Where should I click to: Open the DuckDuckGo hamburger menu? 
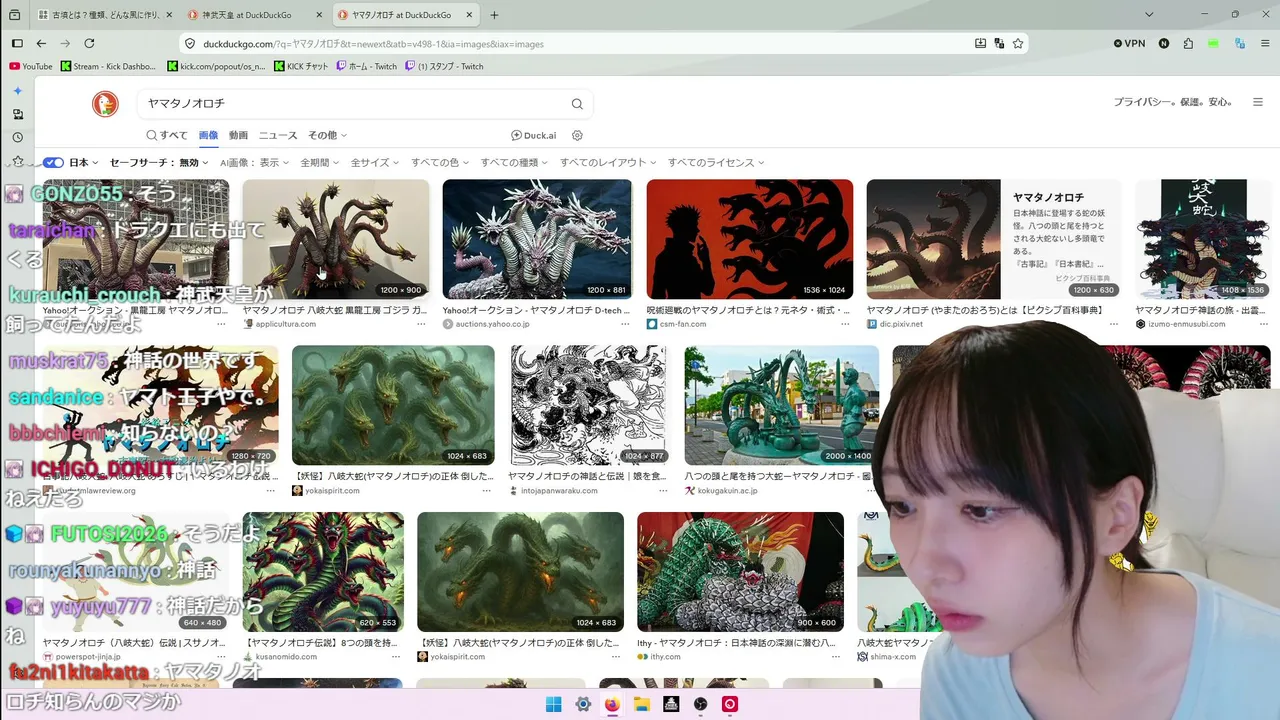click(x=1258, y=102)
